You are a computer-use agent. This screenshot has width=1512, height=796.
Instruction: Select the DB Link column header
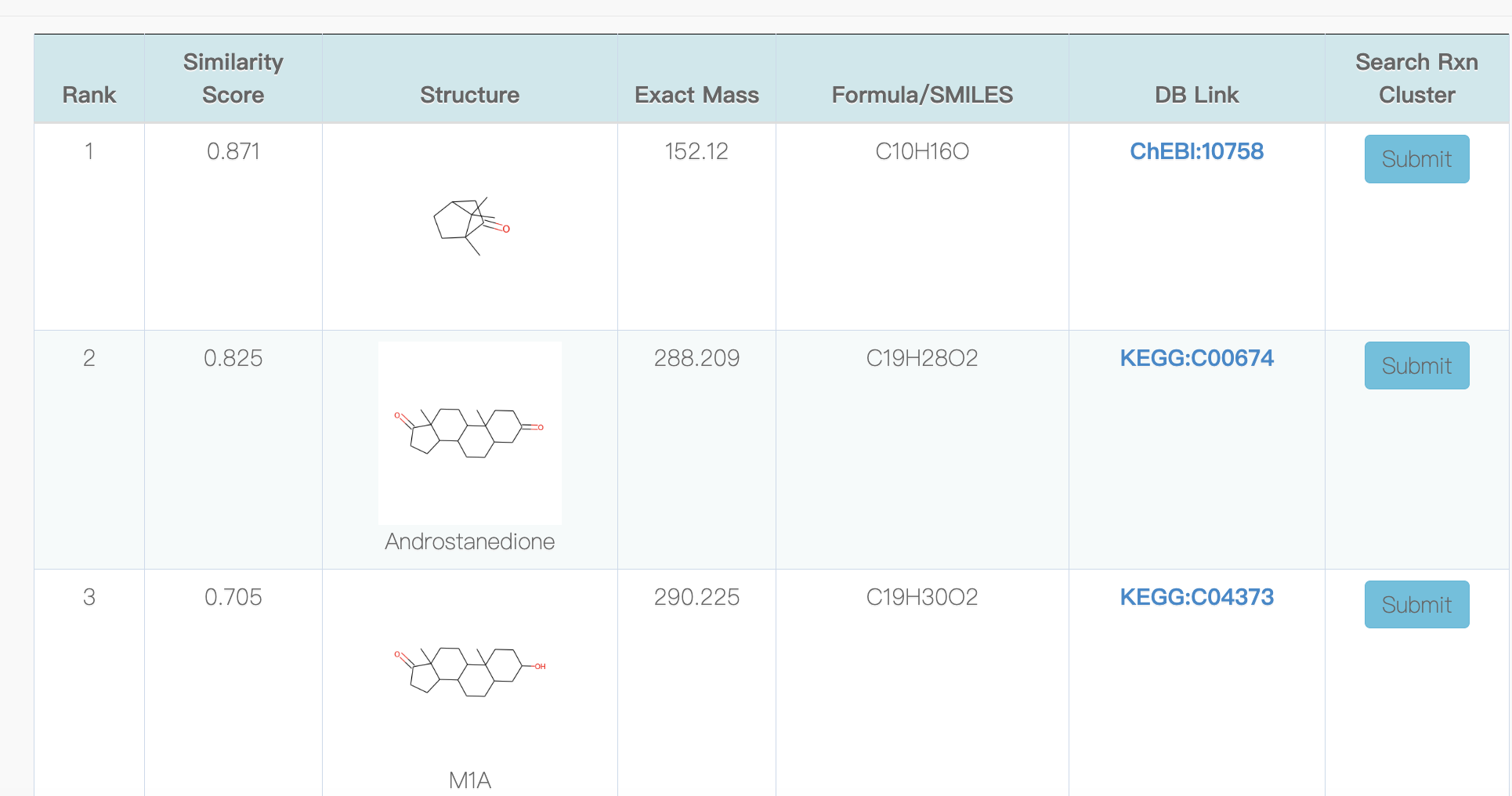coord(1196,95)
